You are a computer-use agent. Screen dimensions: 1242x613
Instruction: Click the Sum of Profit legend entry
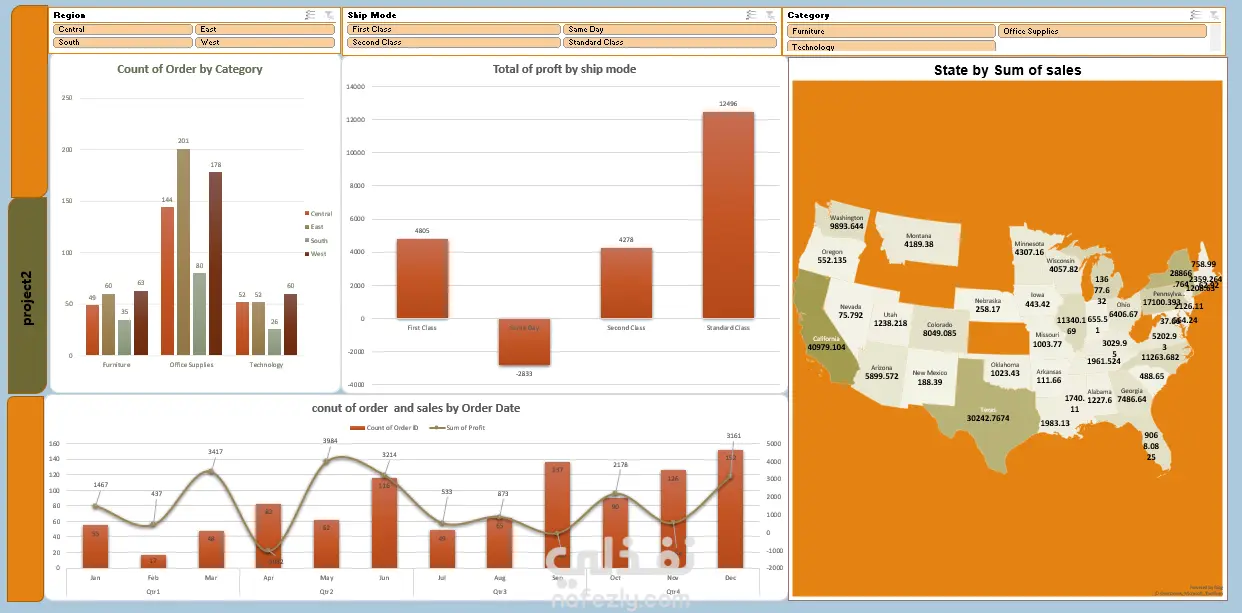(x=457, y=428)
